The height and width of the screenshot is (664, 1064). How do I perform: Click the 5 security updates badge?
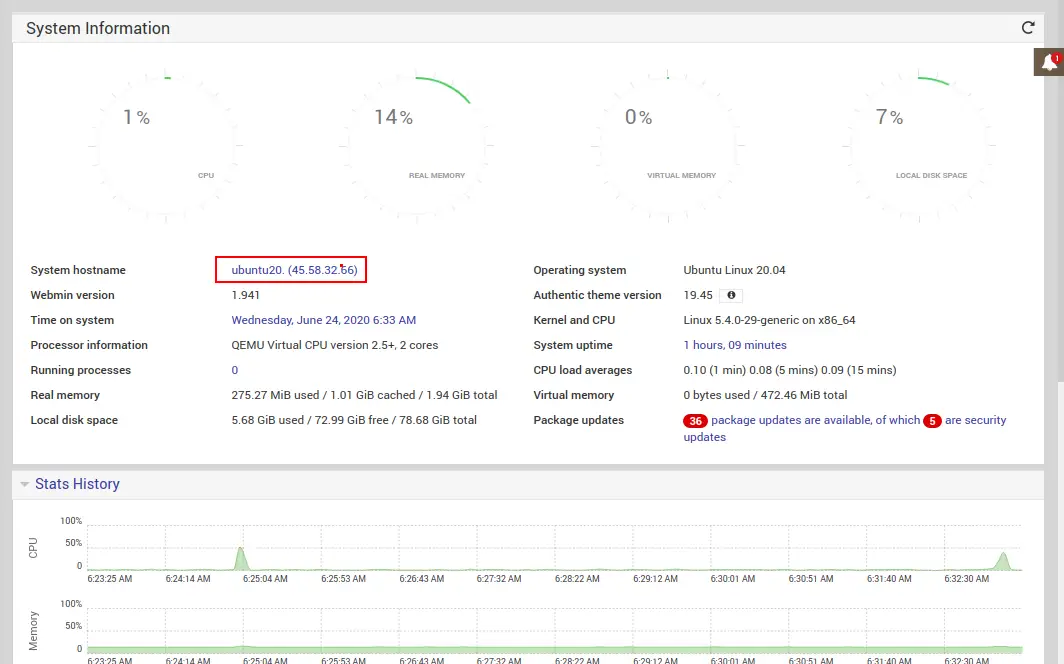[932, 421]
